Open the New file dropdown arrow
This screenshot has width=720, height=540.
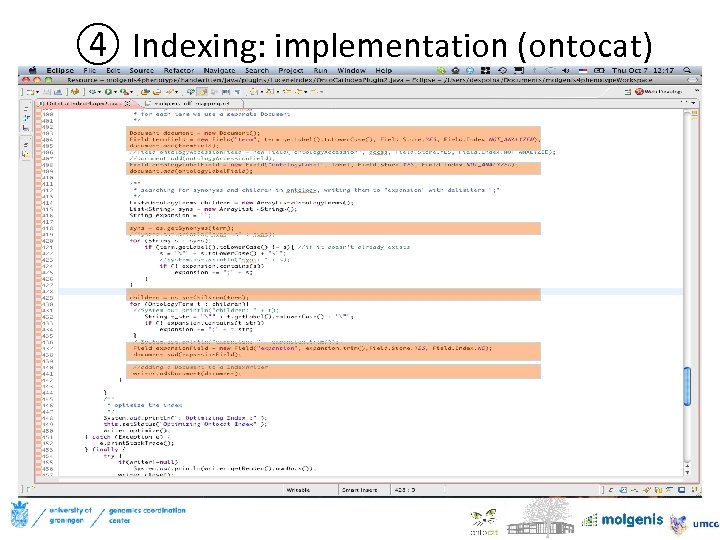coord(37,92)
